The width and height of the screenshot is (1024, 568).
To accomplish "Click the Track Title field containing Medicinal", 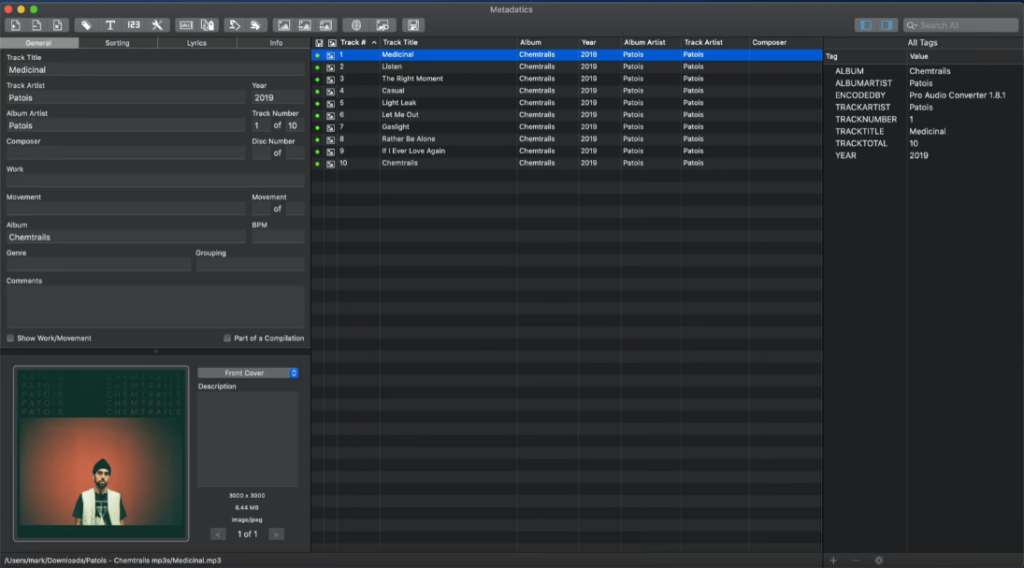I will point(155,70).
